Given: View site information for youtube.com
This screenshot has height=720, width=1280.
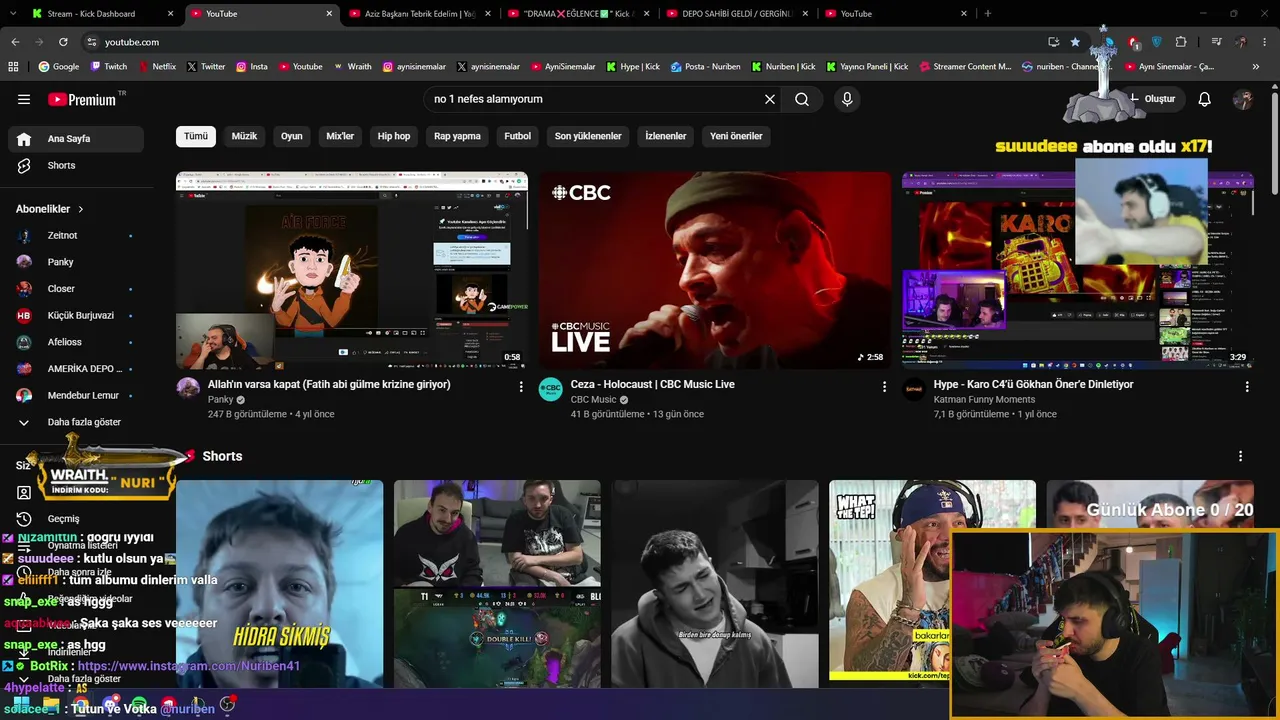Looking at the screenshot, I should [91, 42].
